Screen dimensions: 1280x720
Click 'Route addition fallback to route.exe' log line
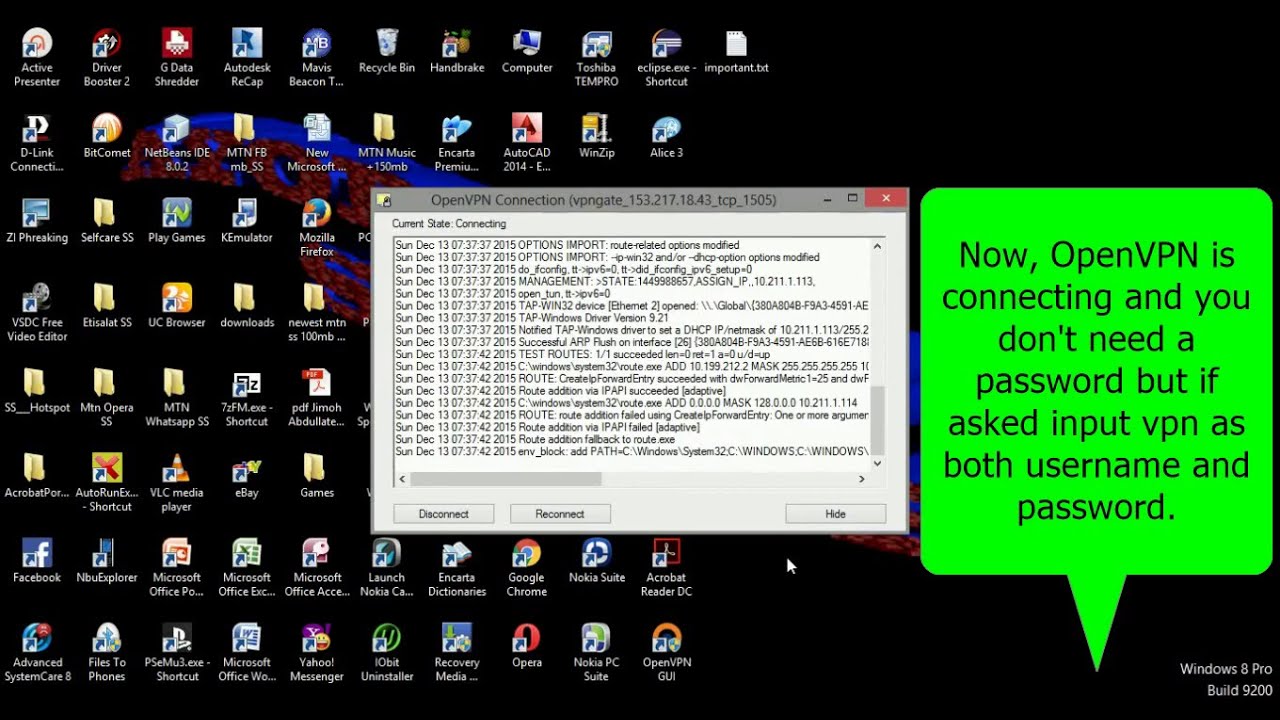click(x=535, y=439)
